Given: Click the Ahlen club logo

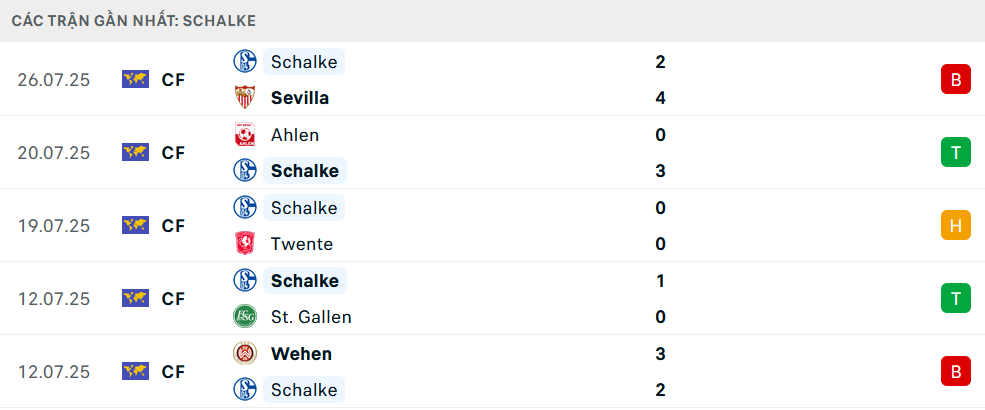Looking at the screenshot, I should click(x=245, y=134).
